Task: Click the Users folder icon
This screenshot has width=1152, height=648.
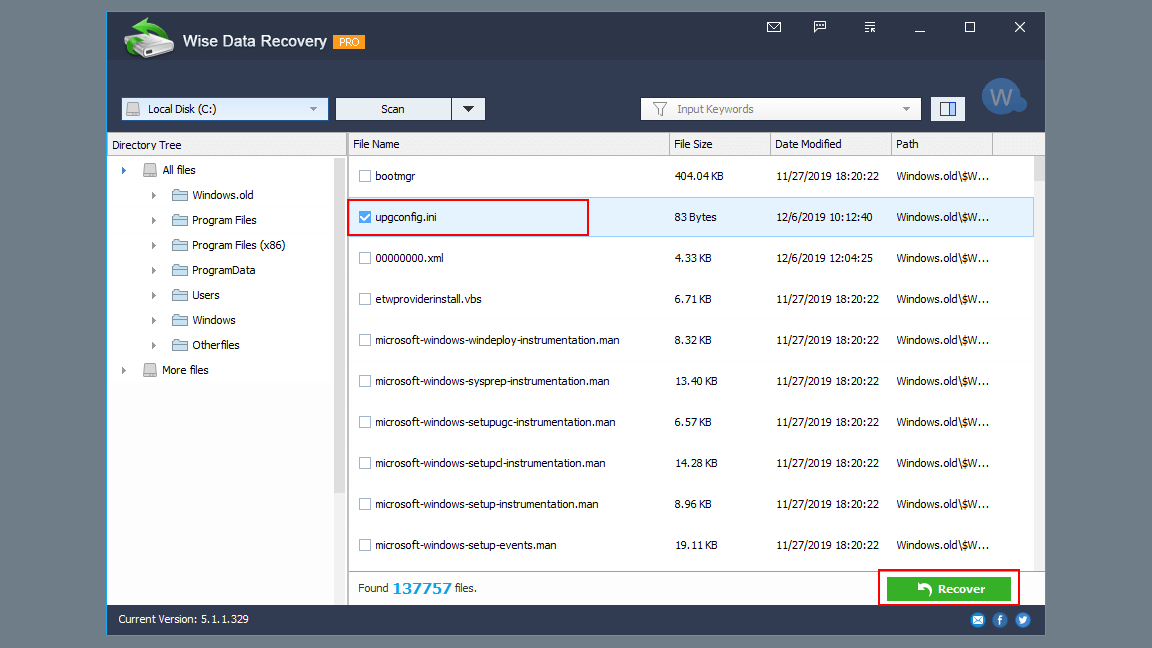Action: (179, 295)
